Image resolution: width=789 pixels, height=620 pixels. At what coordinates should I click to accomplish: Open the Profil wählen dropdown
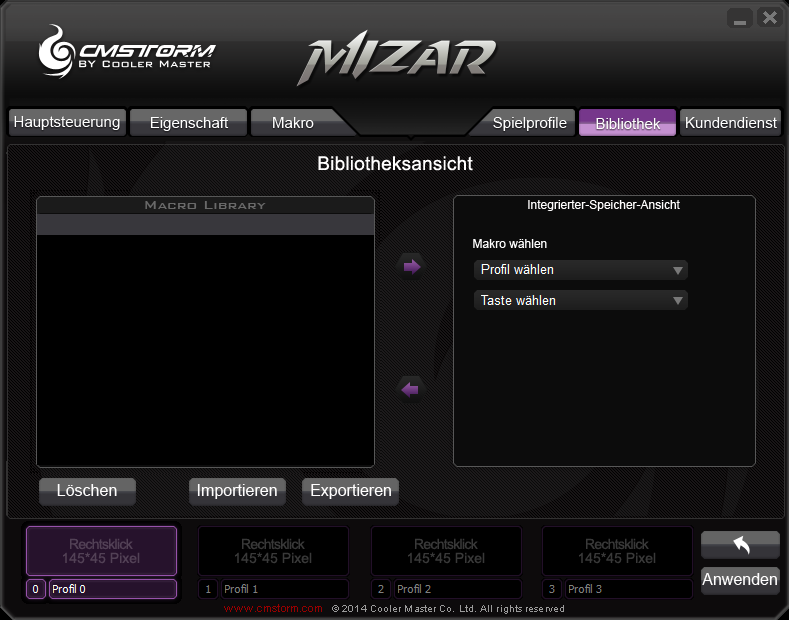pyautogui.click(x=581, y=270)
